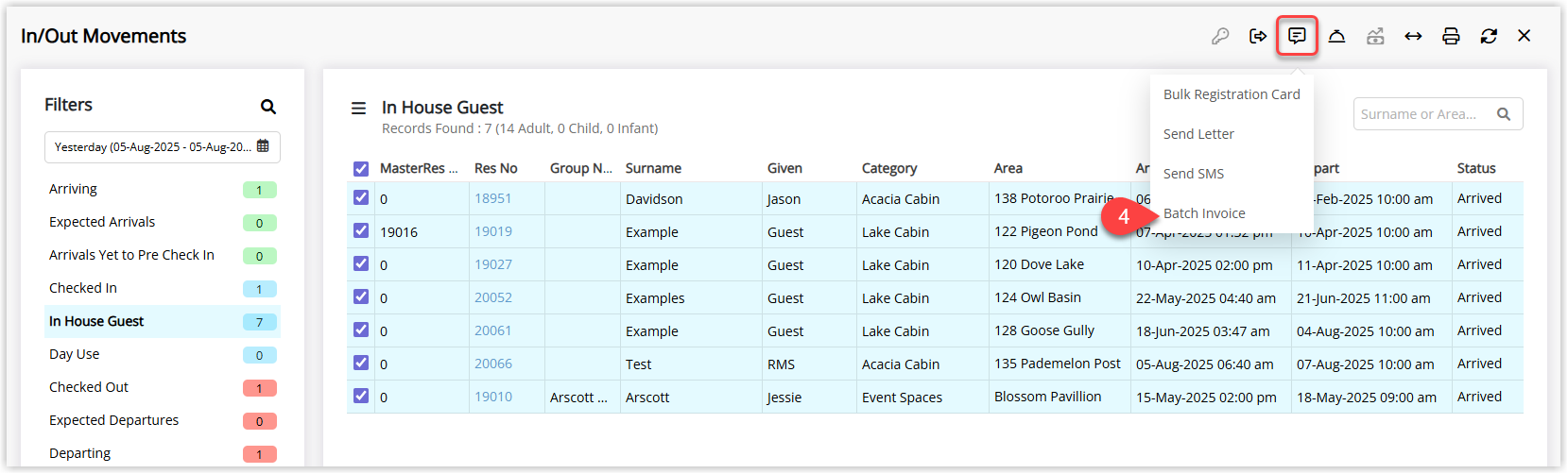The height and width of the screenshot is (474, 1568).
Task: Select Arrivals Yet to Pre Check In filter
Action: pos(163,255)
